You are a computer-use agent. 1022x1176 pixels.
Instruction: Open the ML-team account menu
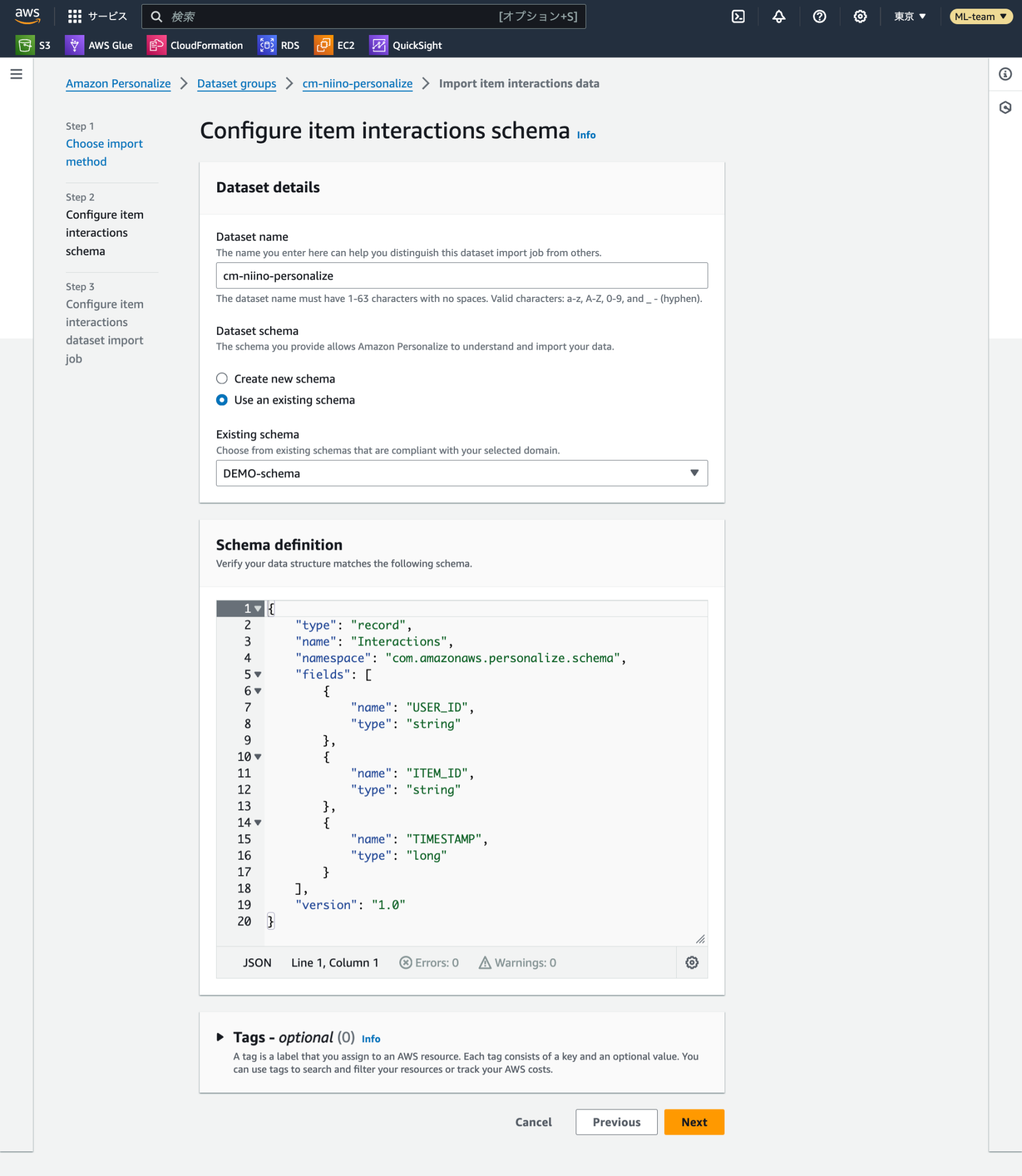[980, 17]
